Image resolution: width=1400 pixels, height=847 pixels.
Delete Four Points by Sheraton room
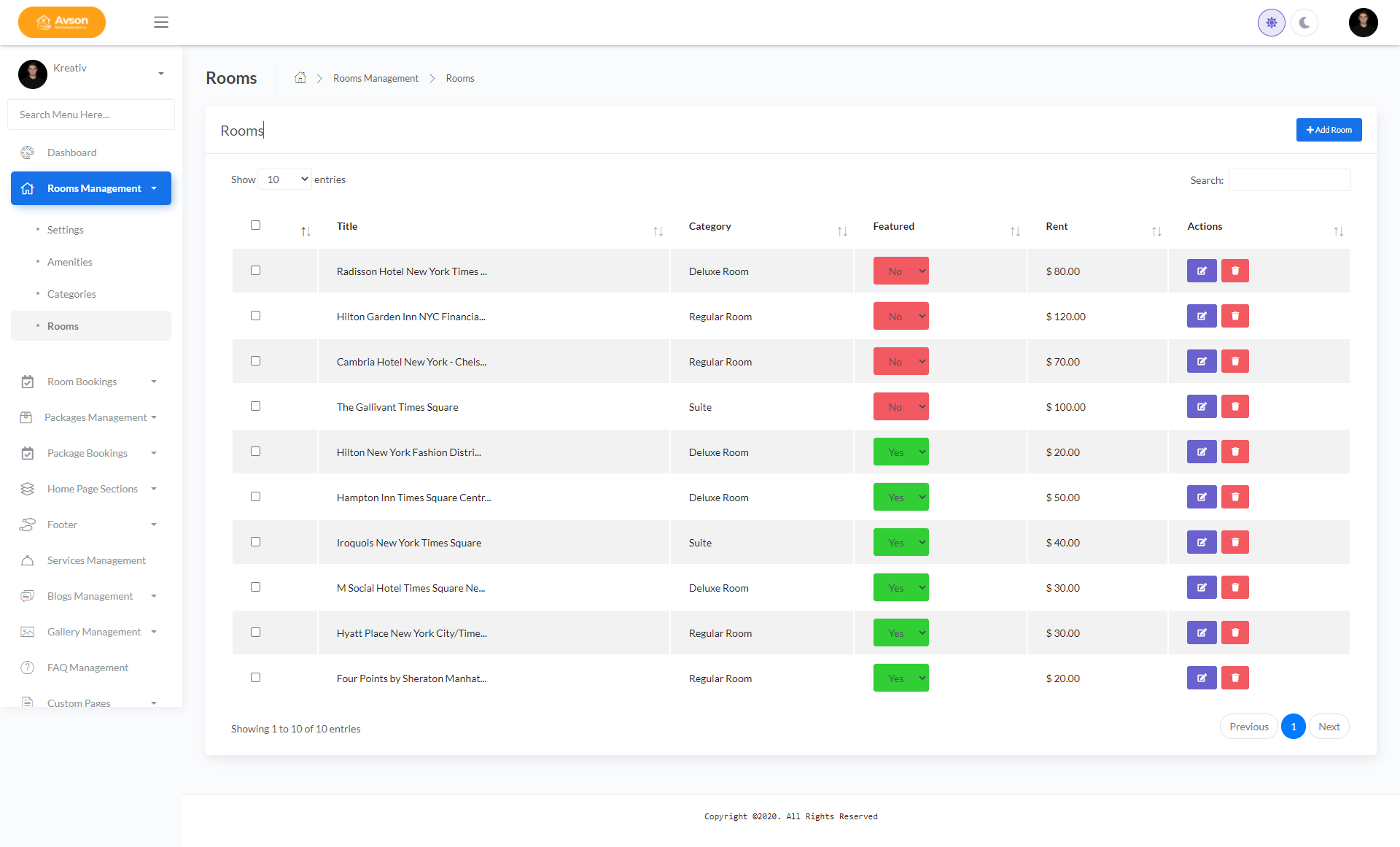click(1234, 678)
